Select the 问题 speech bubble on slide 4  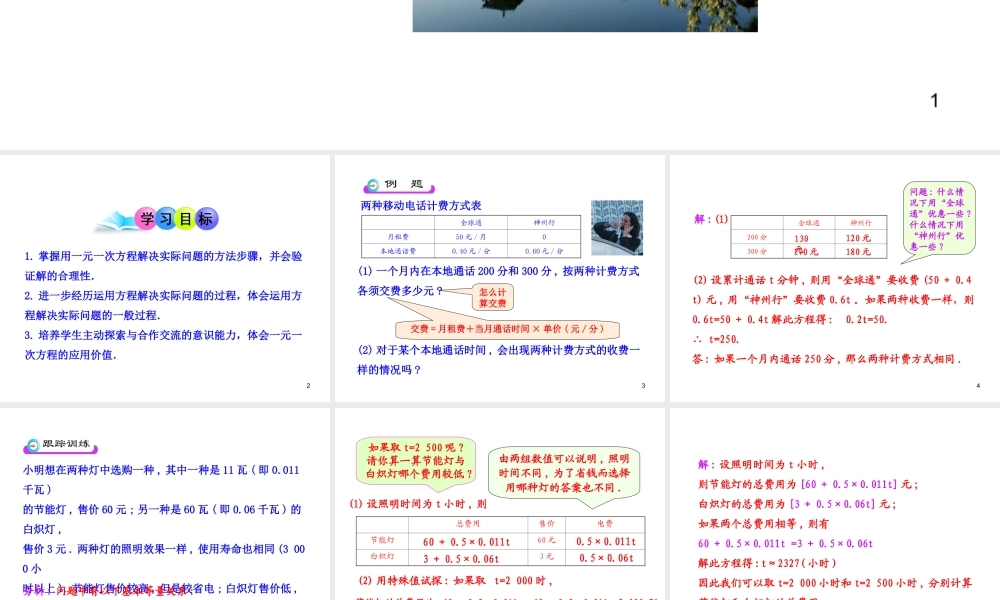tap(937, 217)
